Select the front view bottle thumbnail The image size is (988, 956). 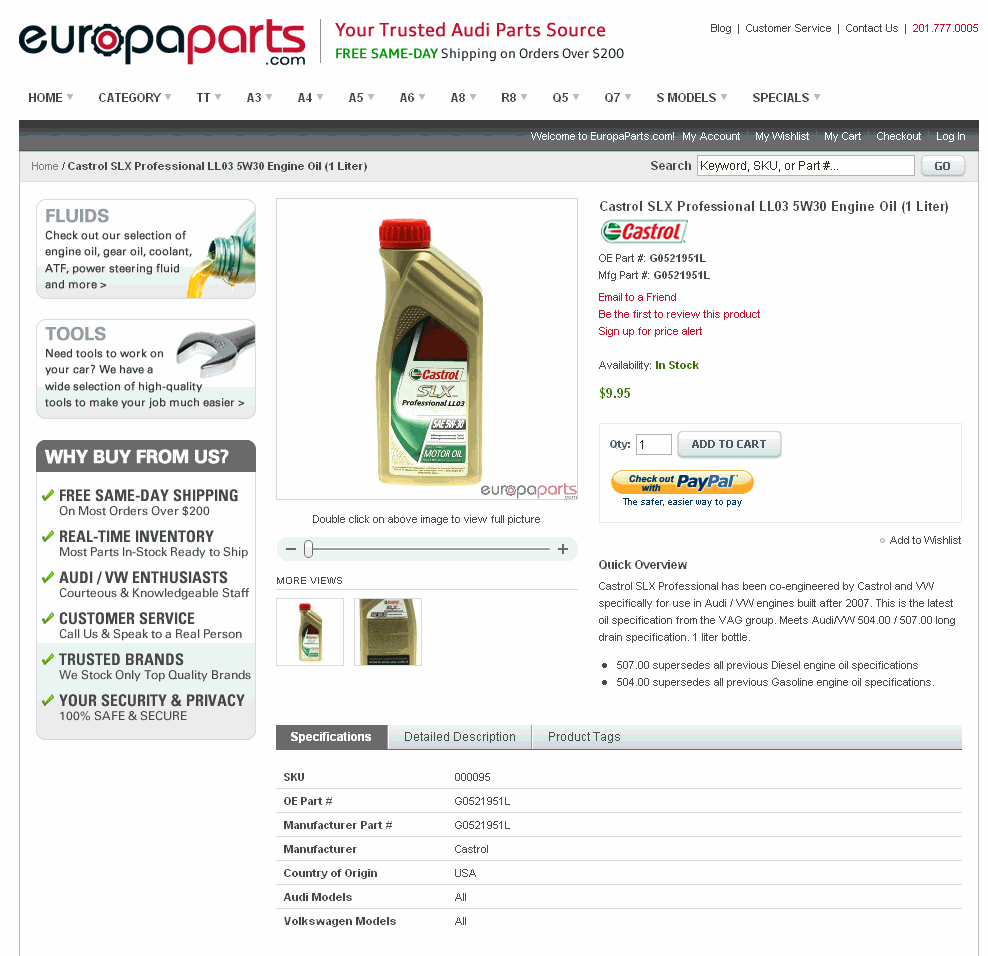click(310, 631)
